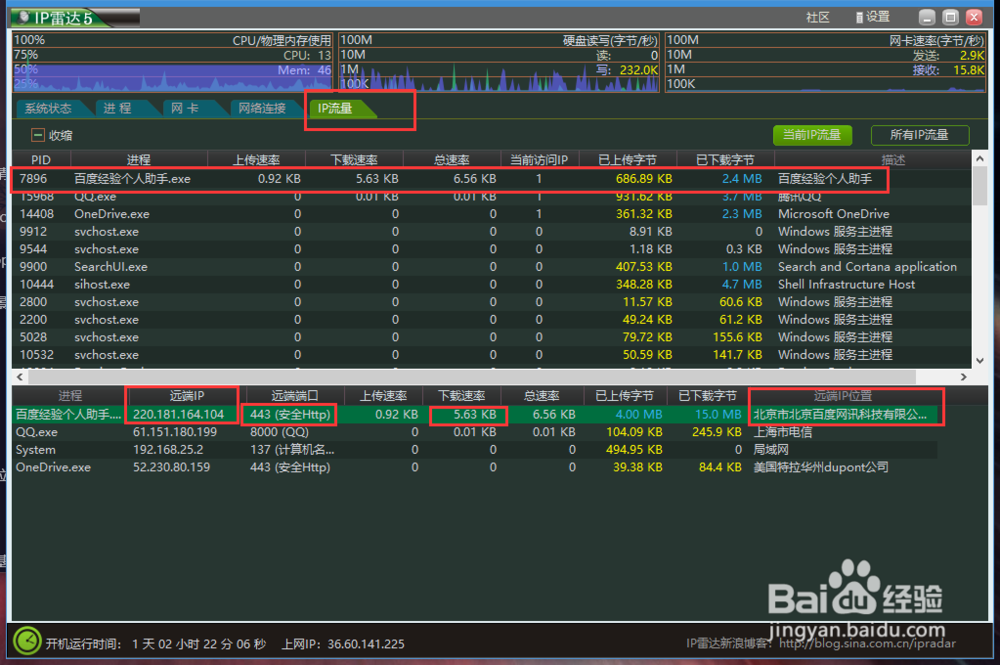Click 443 (安全Http) port cell for OneDrive

click(290, 467)
